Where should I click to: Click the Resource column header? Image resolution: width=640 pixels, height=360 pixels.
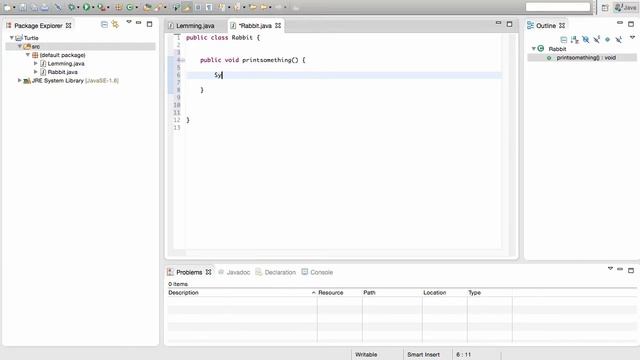(339, 293)
